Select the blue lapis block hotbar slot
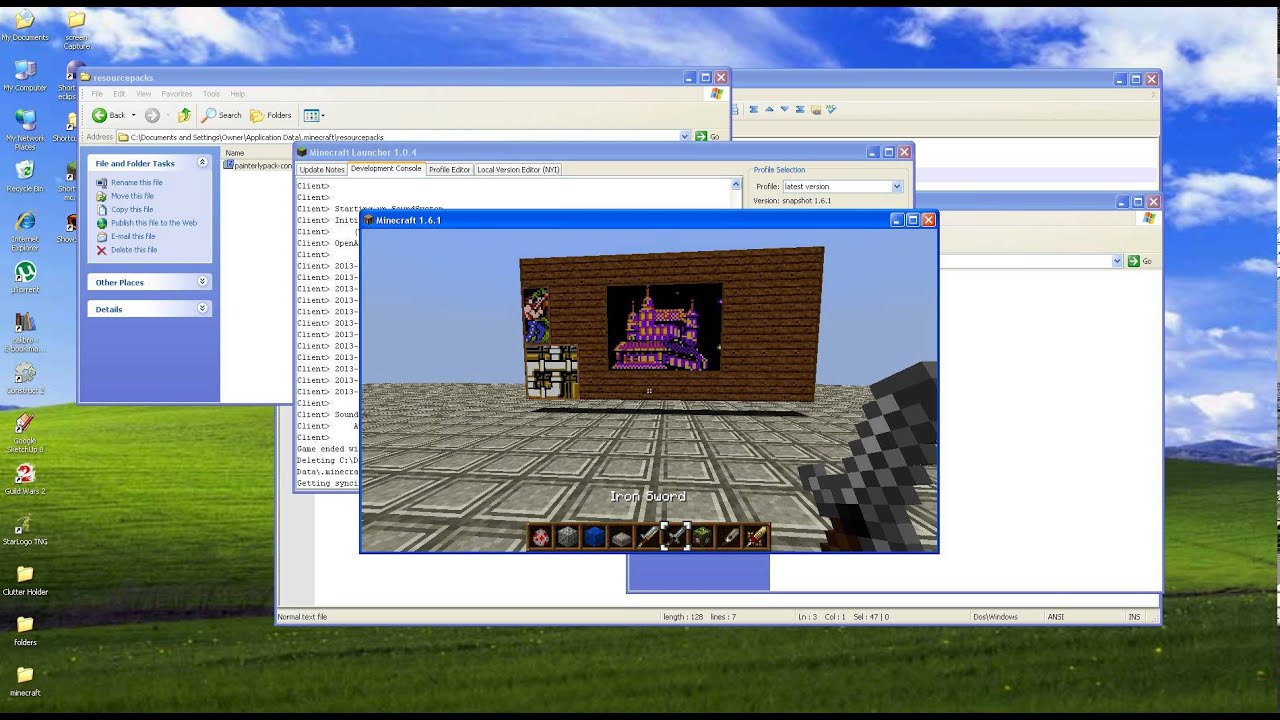Viewport: 1280px width, 720px height. 595,537
